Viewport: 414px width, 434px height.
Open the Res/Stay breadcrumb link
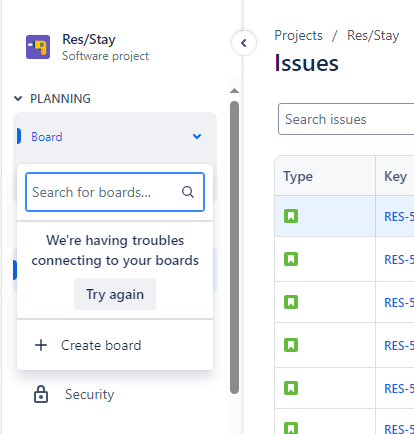point(373,35)
